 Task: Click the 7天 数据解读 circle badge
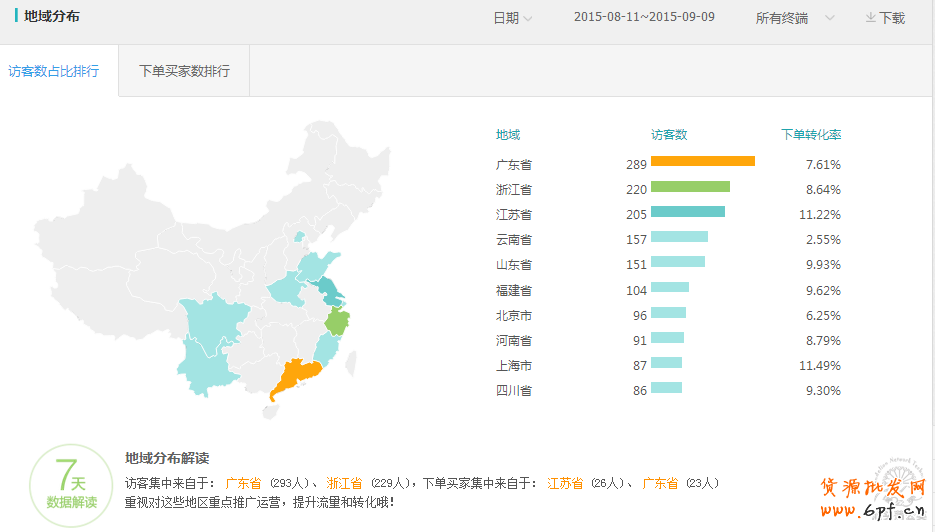coord(71,484)
